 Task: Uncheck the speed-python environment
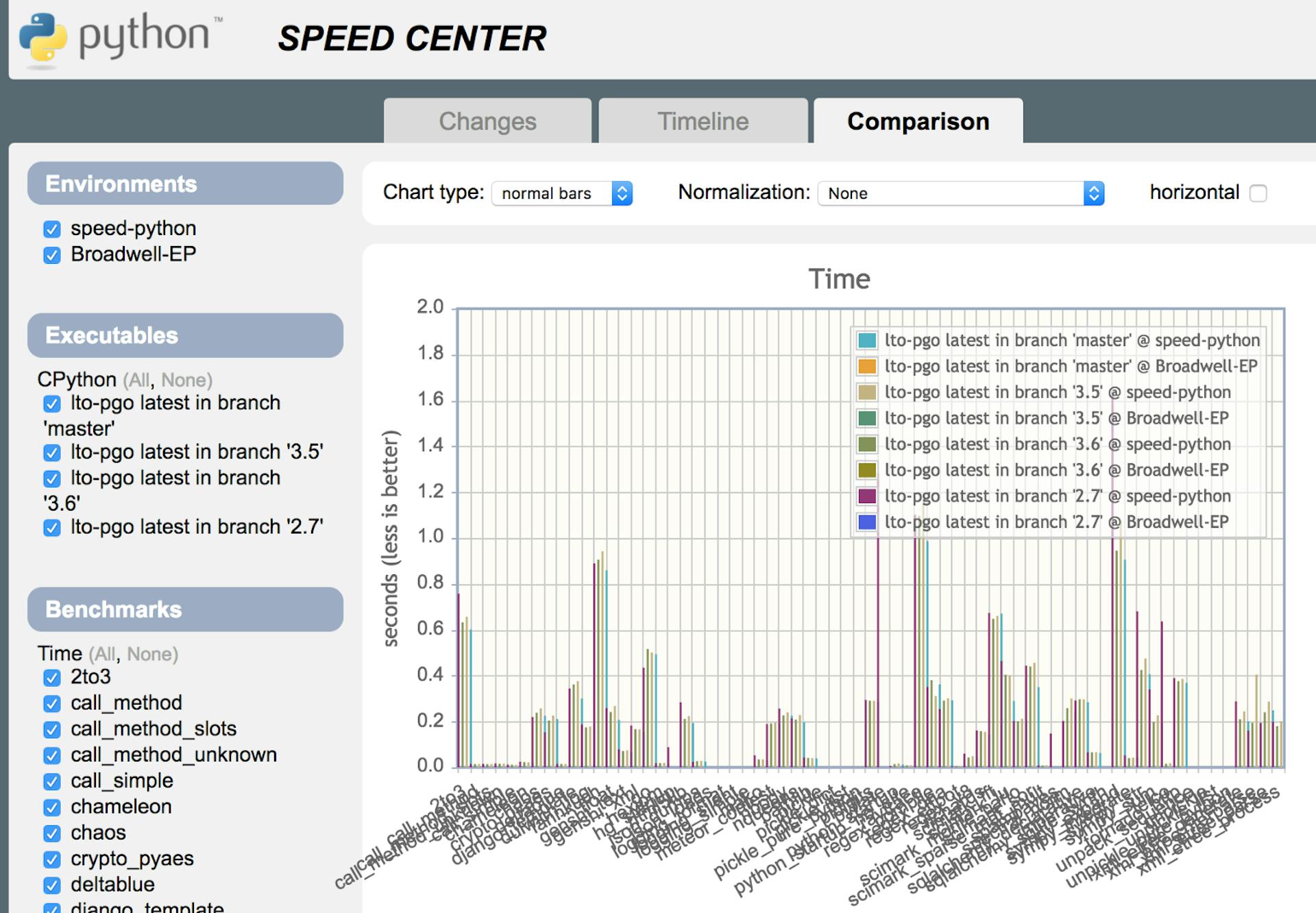[x=52, y=229]
